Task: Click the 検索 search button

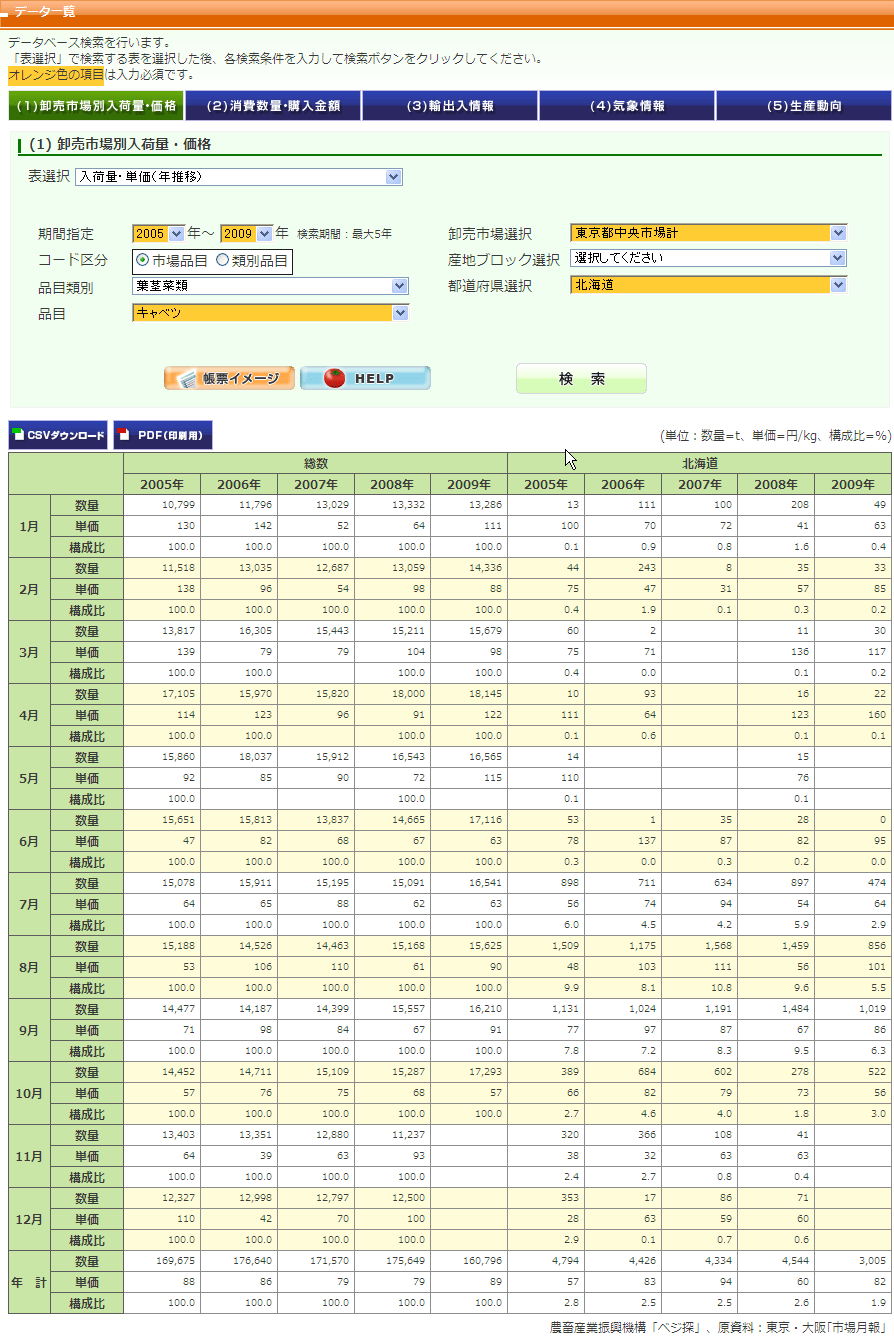Action: pyautogui.click(x=581, y=379)
